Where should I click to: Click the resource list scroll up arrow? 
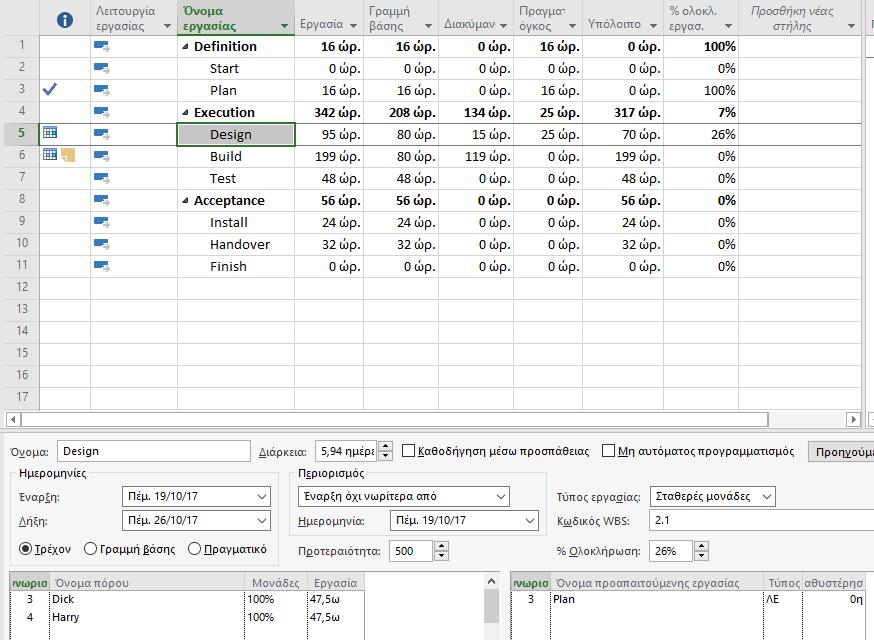(491, 581)
